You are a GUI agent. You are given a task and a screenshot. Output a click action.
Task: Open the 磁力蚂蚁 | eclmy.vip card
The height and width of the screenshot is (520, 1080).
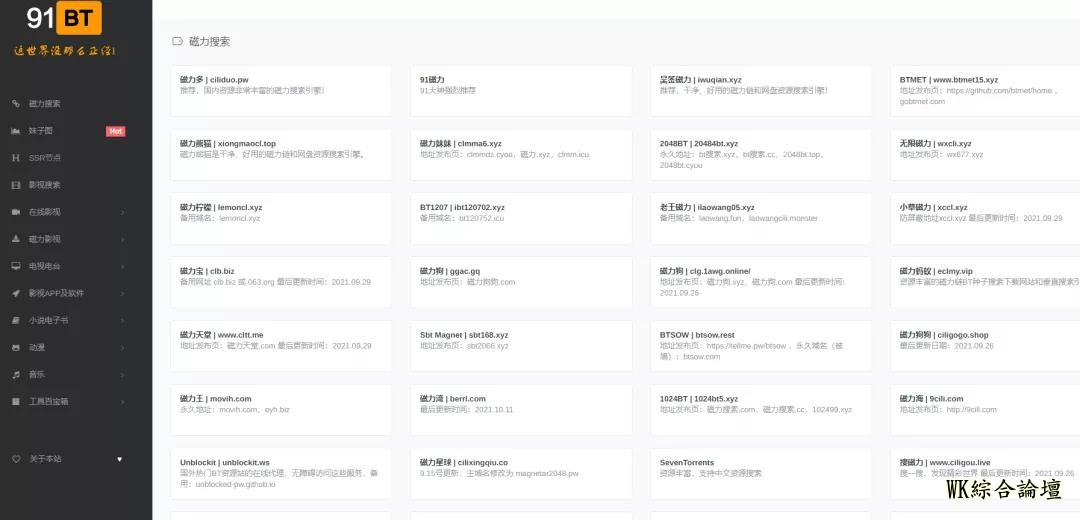(986, 282)
